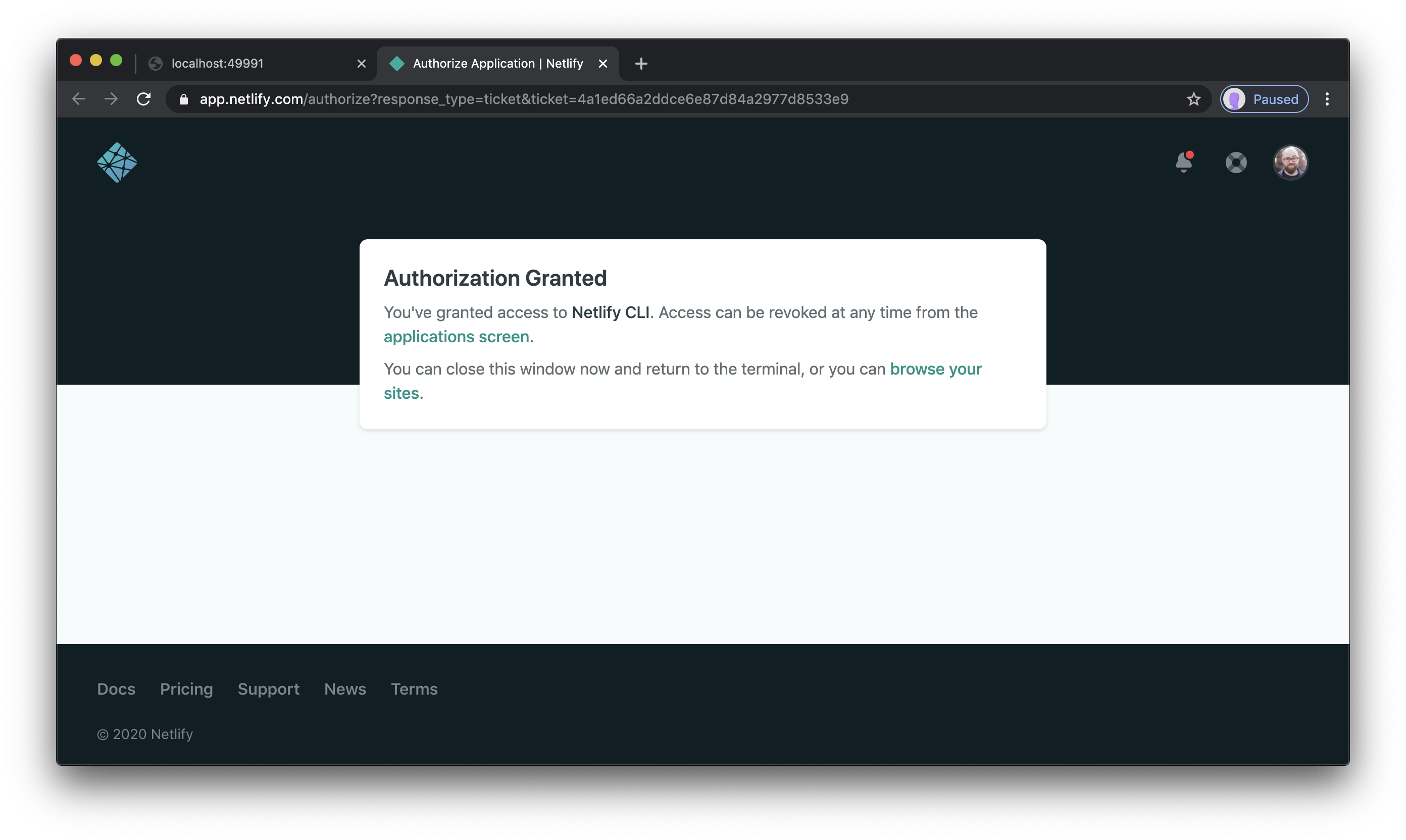Click the applications screen link
The width and height of the screenshot is (1406, 840).
coord(456,336)
